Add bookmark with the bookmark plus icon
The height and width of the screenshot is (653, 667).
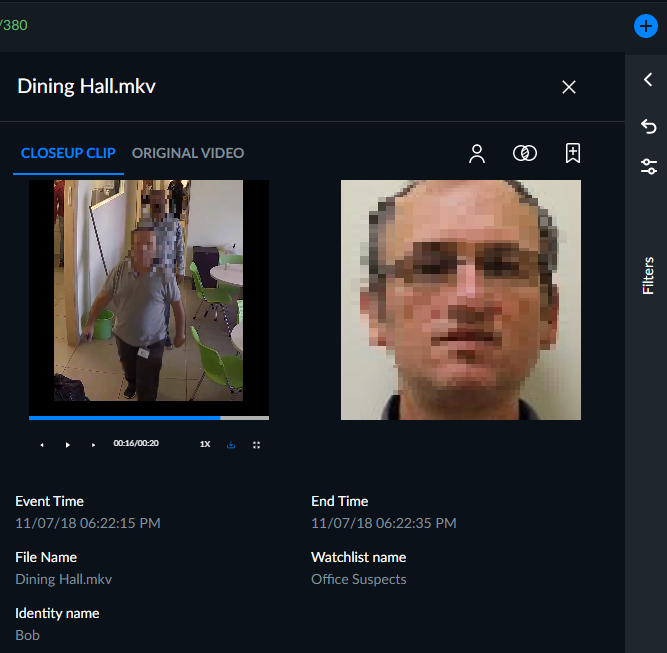573,153
